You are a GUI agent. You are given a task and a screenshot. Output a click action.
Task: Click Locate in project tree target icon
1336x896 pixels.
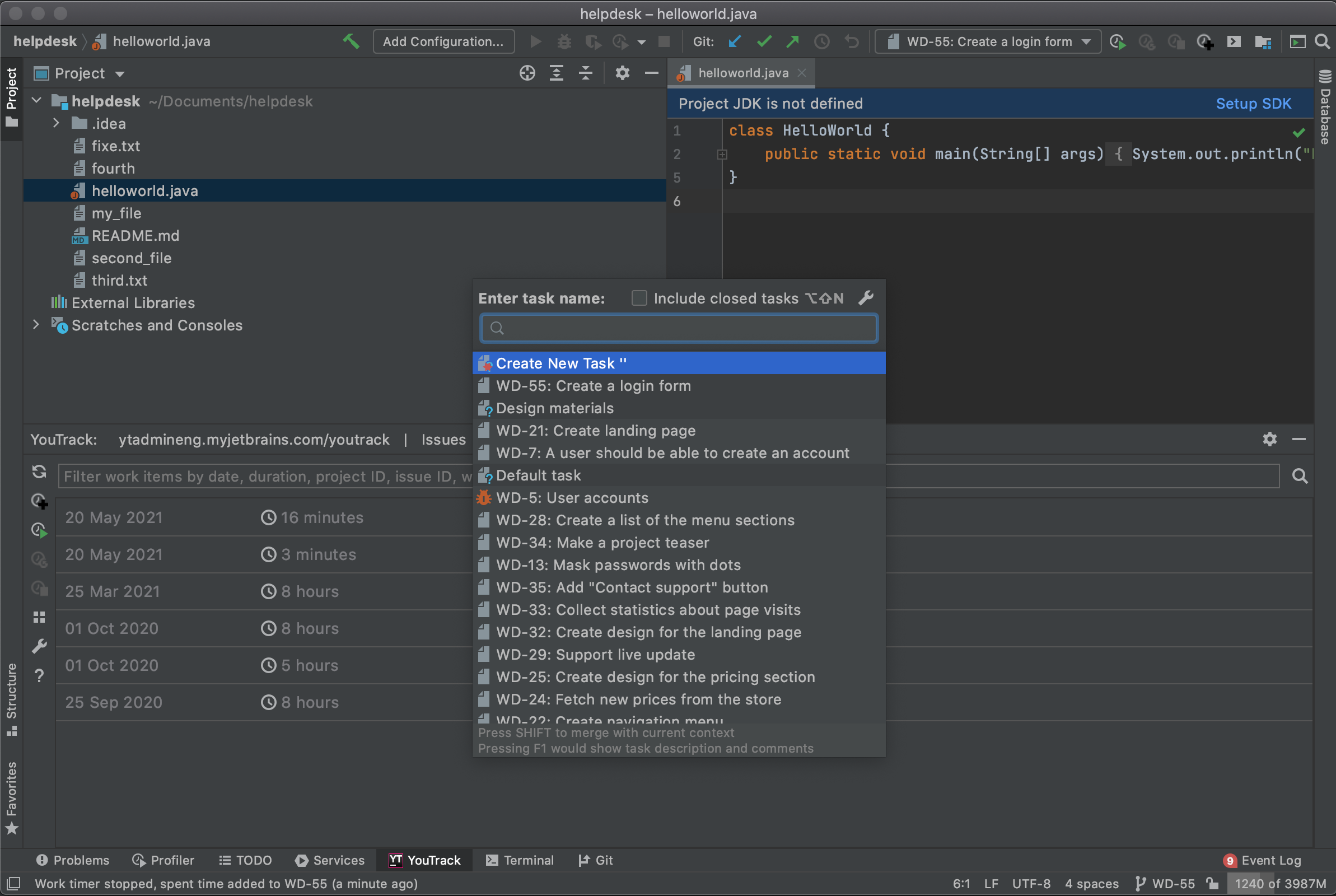tap(527, 73)
